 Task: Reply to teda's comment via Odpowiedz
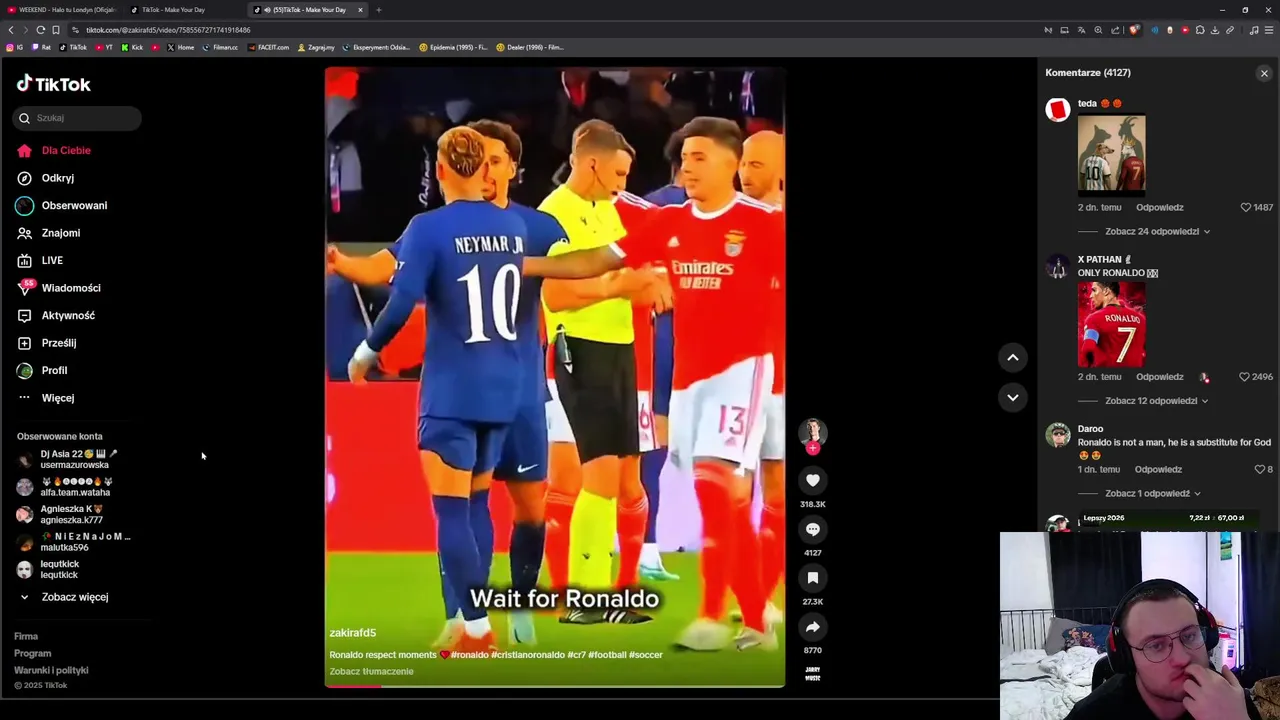1159,207
